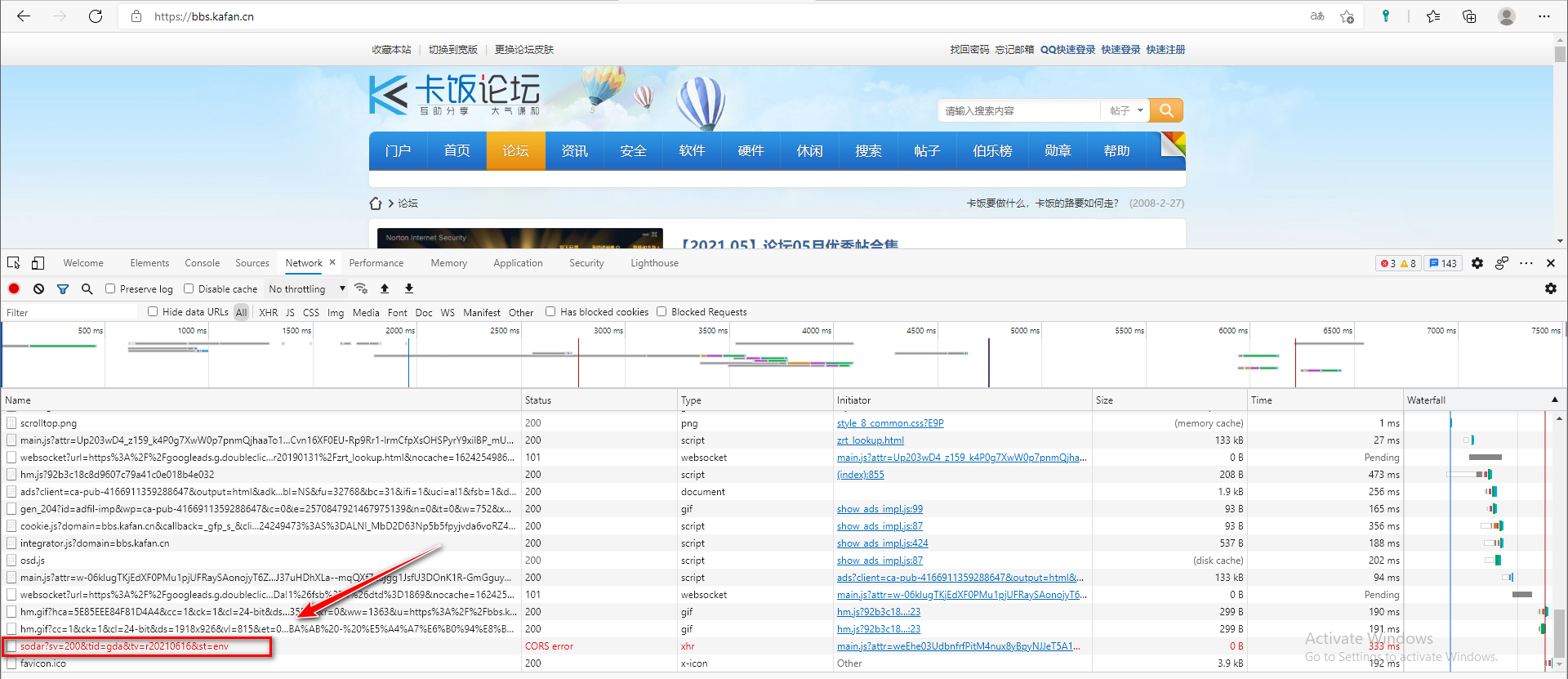
Task: Clear the network log icon
Action: point(38,288)
